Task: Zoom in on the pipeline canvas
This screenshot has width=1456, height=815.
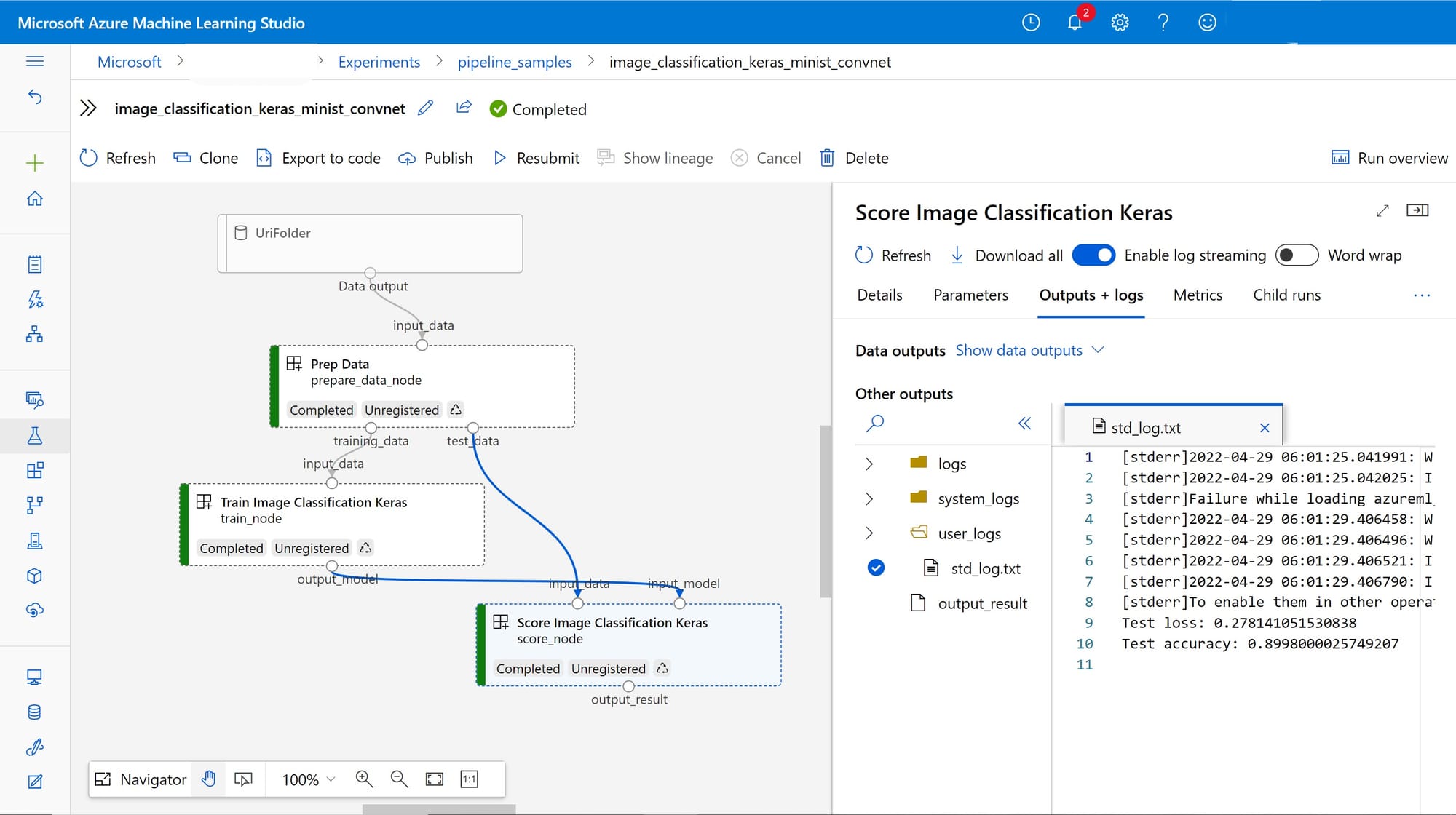Action: [364, 779]
